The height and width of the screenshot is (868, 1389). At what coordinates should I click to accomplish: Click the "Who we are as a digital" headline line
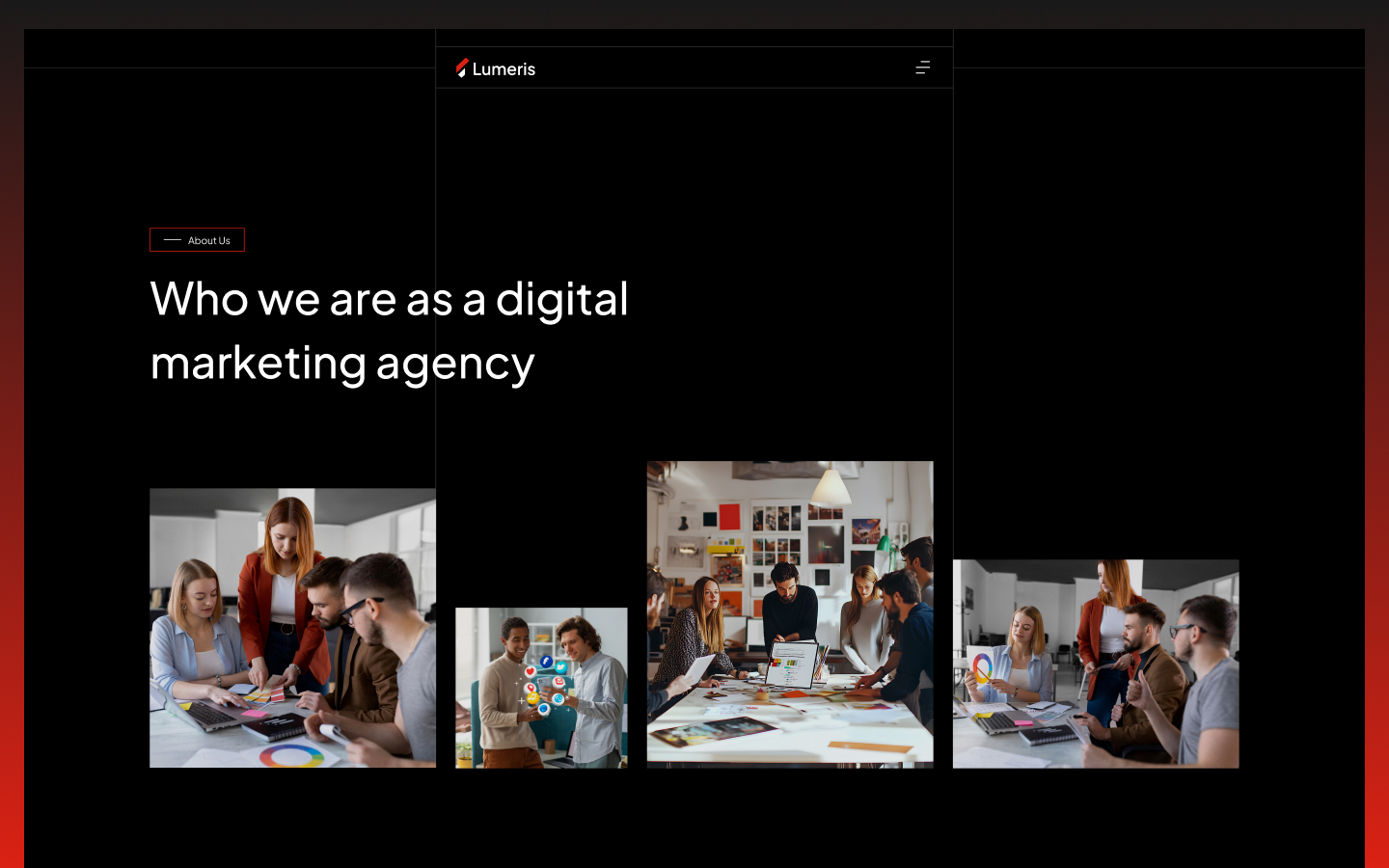[x=389, y=299]
